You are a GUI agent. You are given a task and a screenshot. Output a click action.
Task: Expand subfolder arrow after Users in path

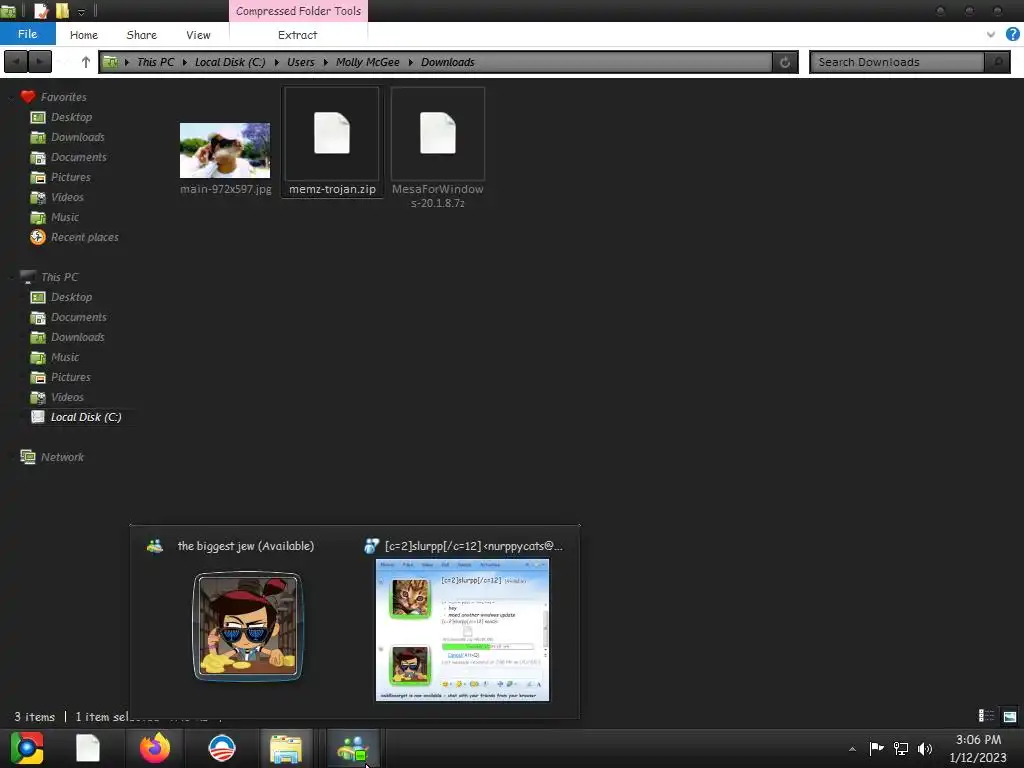[325, 62]
